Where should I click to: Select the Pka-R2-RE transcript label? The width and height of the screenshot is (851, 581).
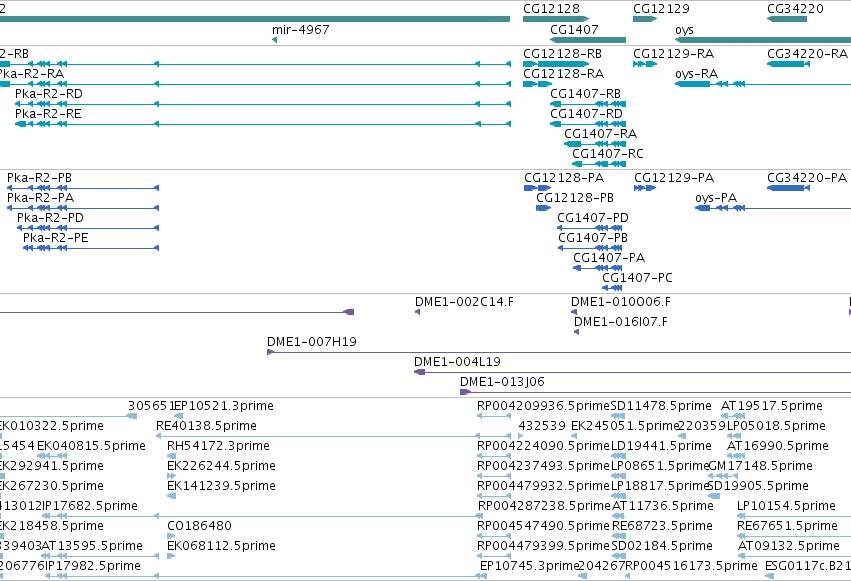tap(48, 114)
